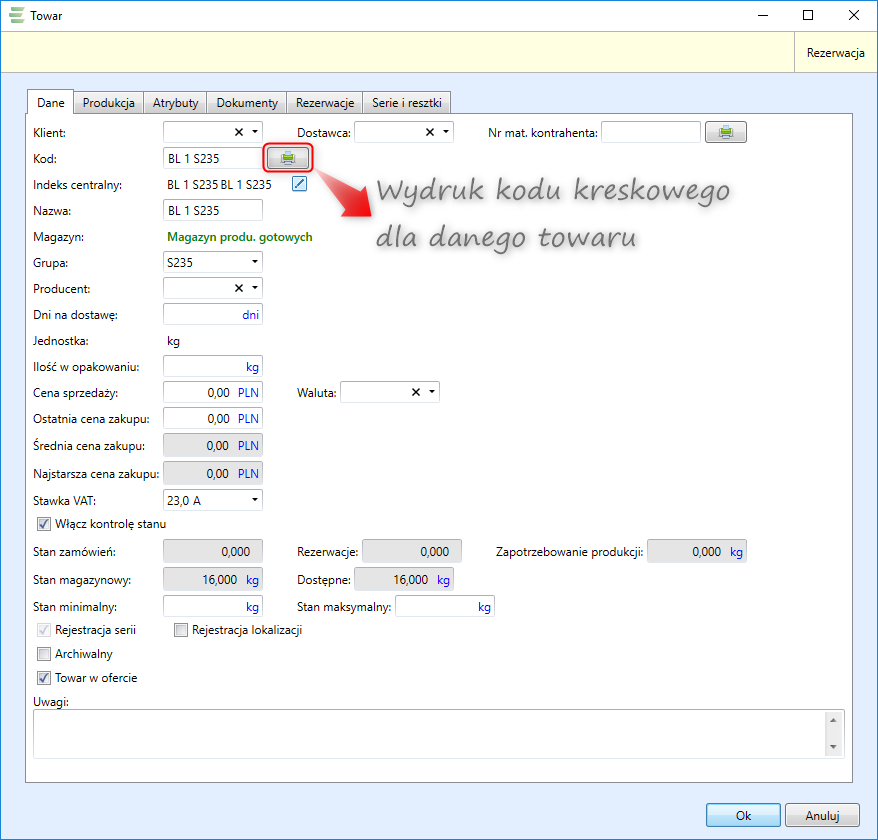Screen dimensions: 878x840
Task: Enable the Rejestracja lokalizacji checkbox
Action: 181,630
